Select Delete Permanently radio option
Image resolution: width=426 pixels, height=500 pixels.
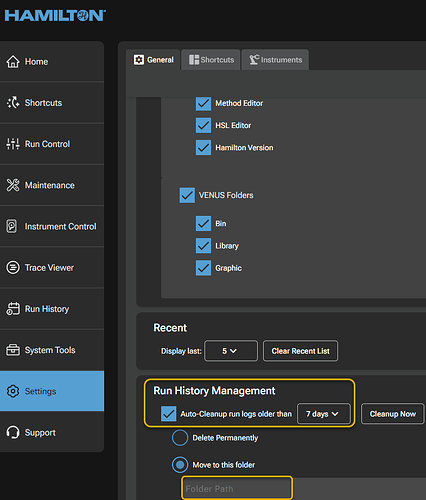pos(180,438)
